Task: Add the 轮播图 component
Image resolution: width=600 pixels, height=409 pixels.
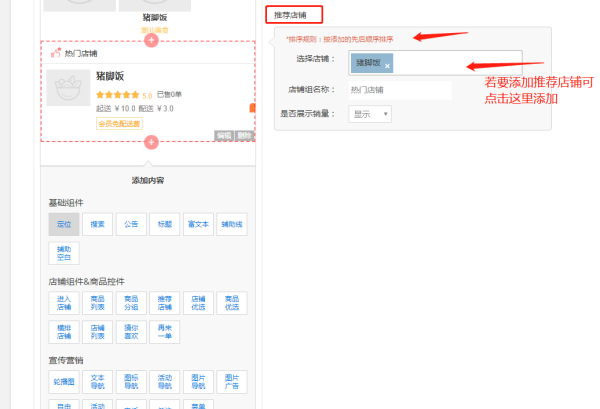Action: [x=64, y=381]
